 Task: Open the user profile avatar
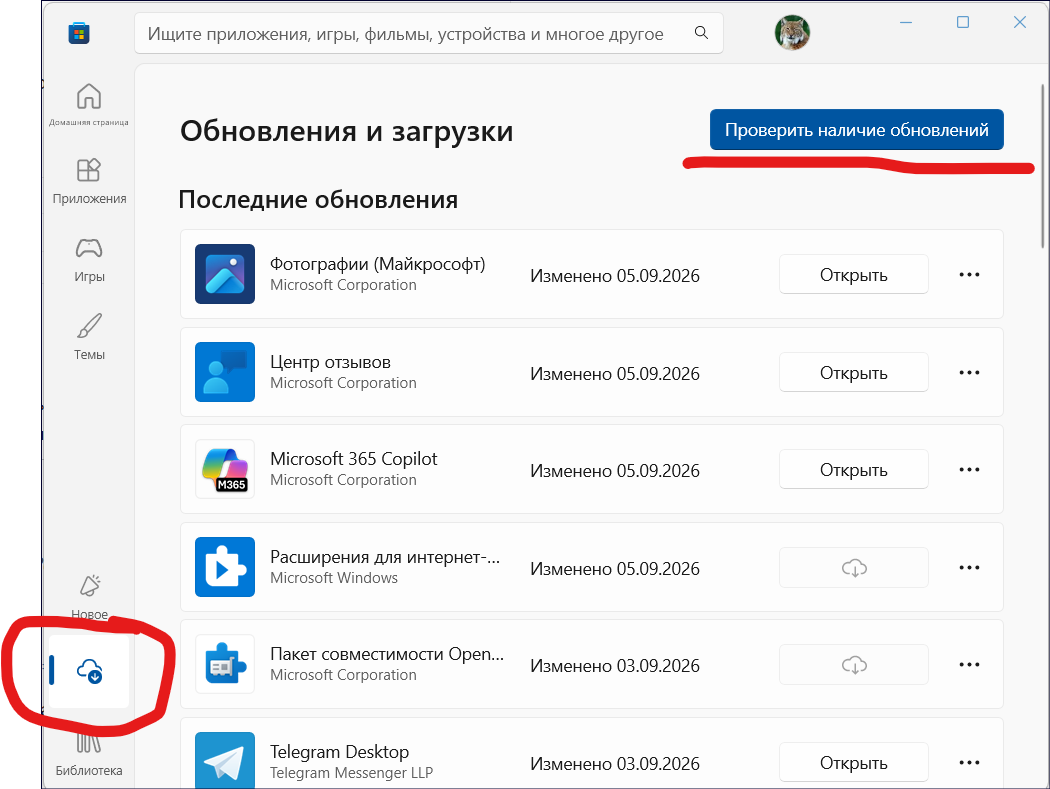[x=792, y=32]
